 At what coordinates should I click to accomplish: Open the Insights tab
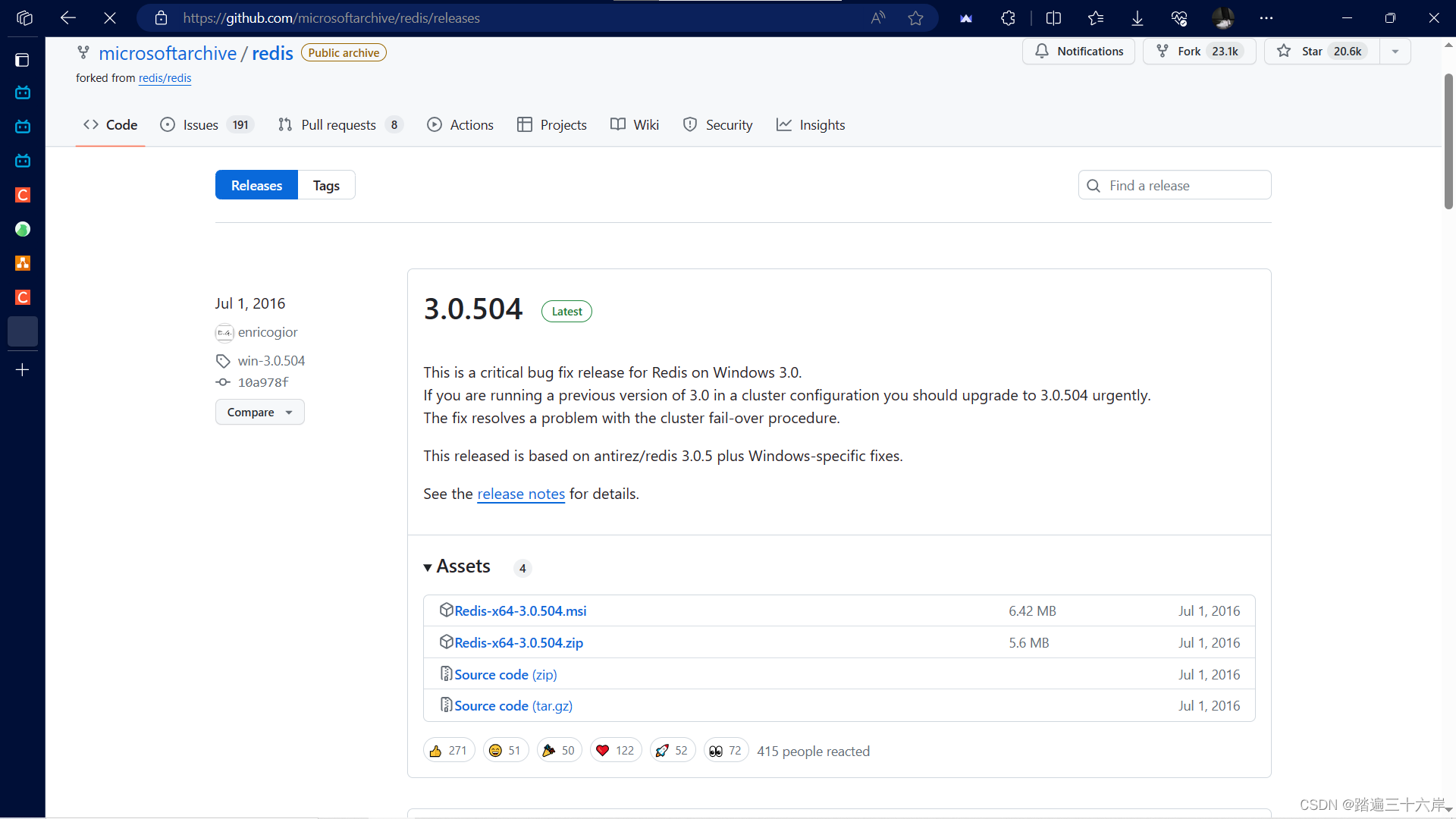(811, 124)
